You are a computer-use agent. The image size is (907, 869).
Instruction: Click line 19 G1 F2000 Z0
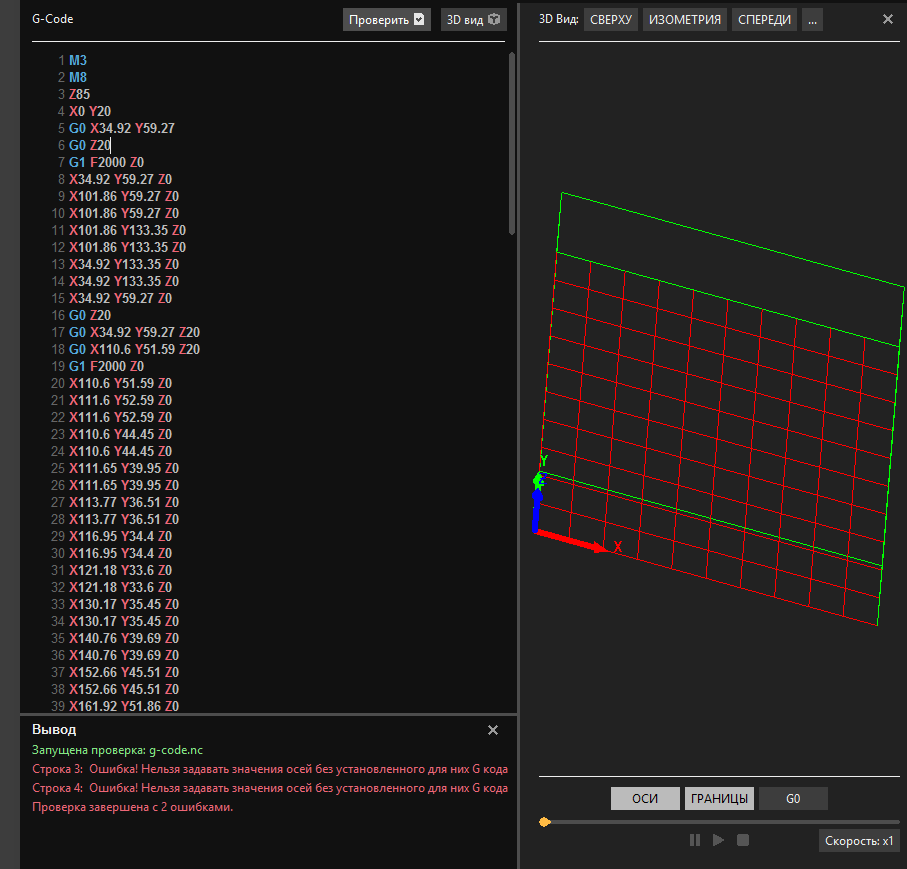(106, 366)
